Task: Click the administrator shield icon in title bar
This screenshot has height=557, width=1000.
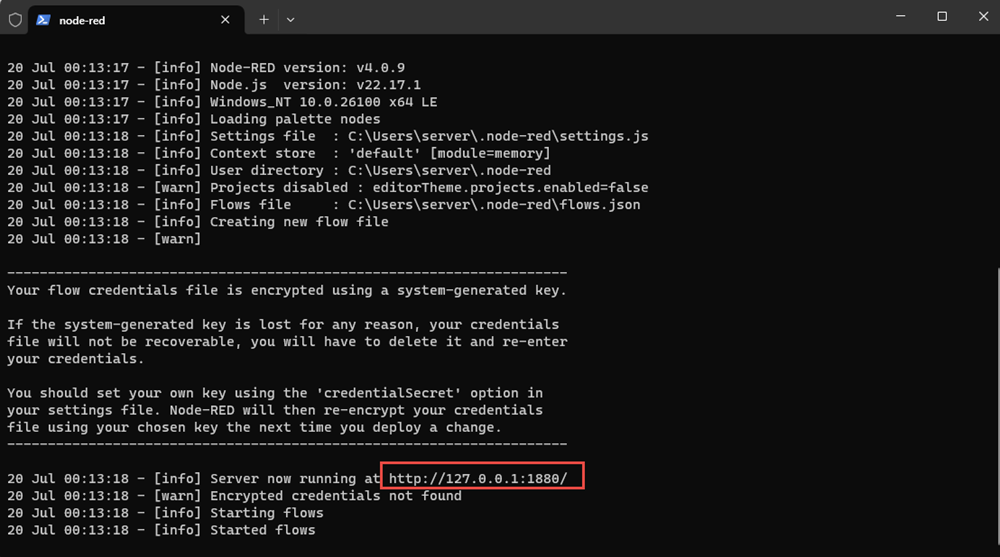Action: 15,20
